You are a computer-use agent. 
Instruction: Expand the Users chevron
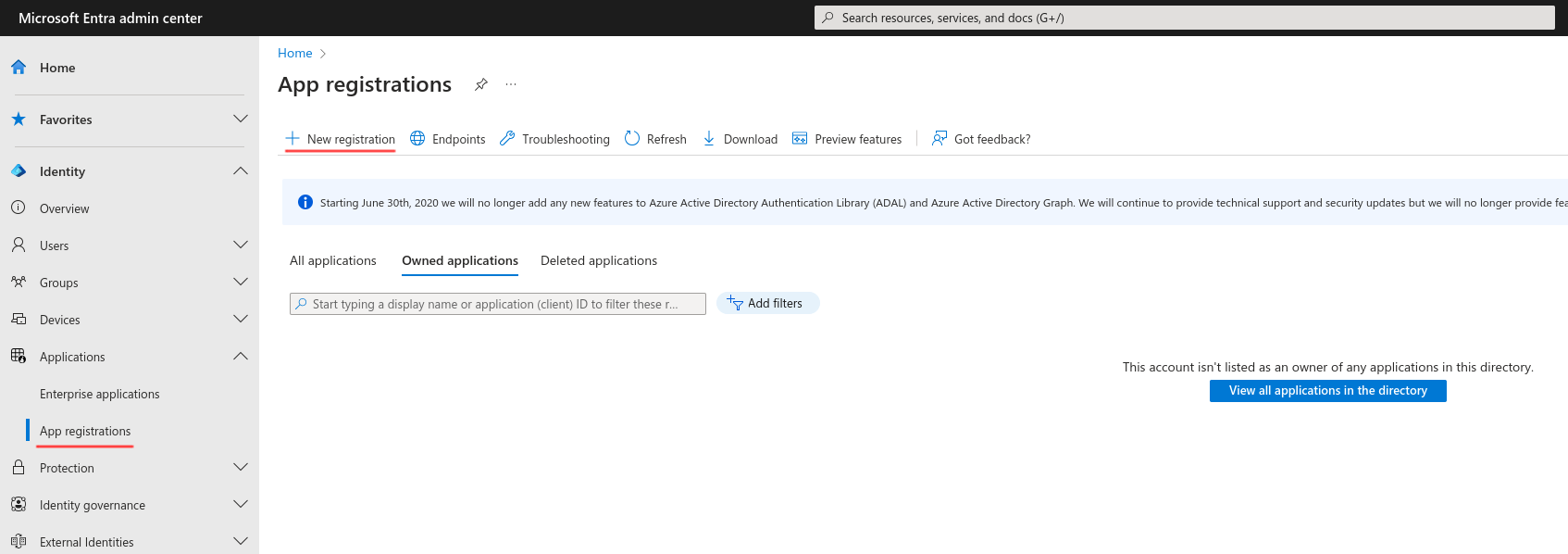(x=241, y=245)
